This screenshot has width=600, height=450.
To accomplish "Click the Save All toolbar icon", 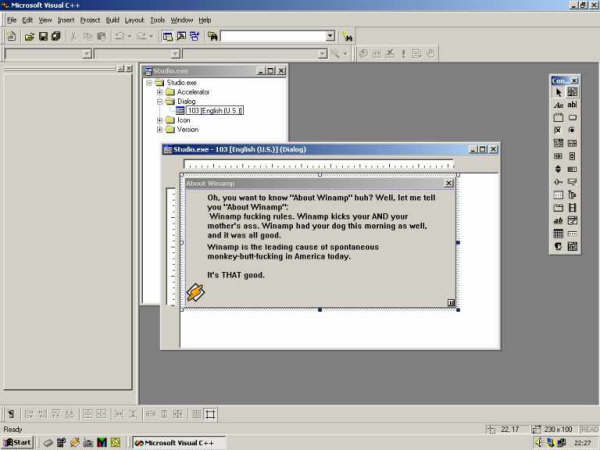I will click(56, 36).
